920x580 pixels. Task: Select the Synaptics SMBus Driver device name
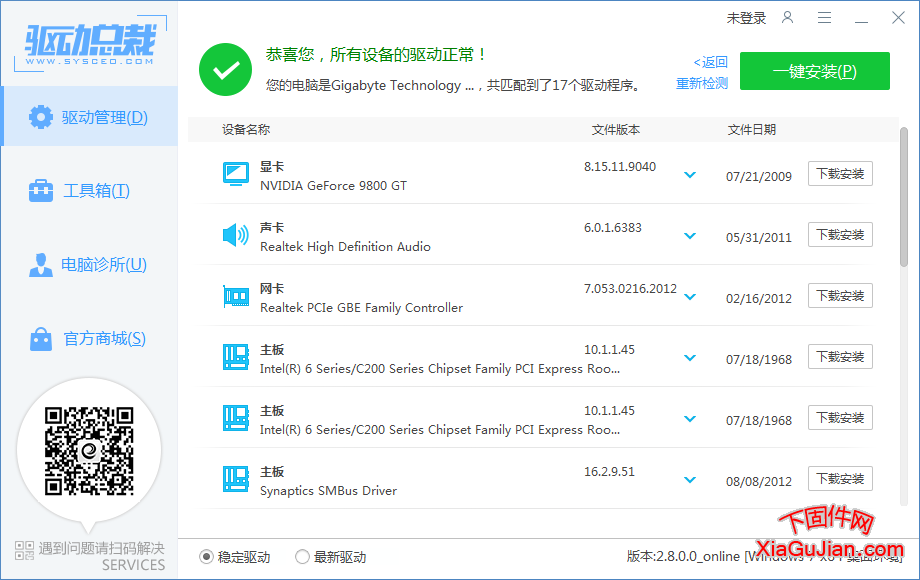pos(328,491)
